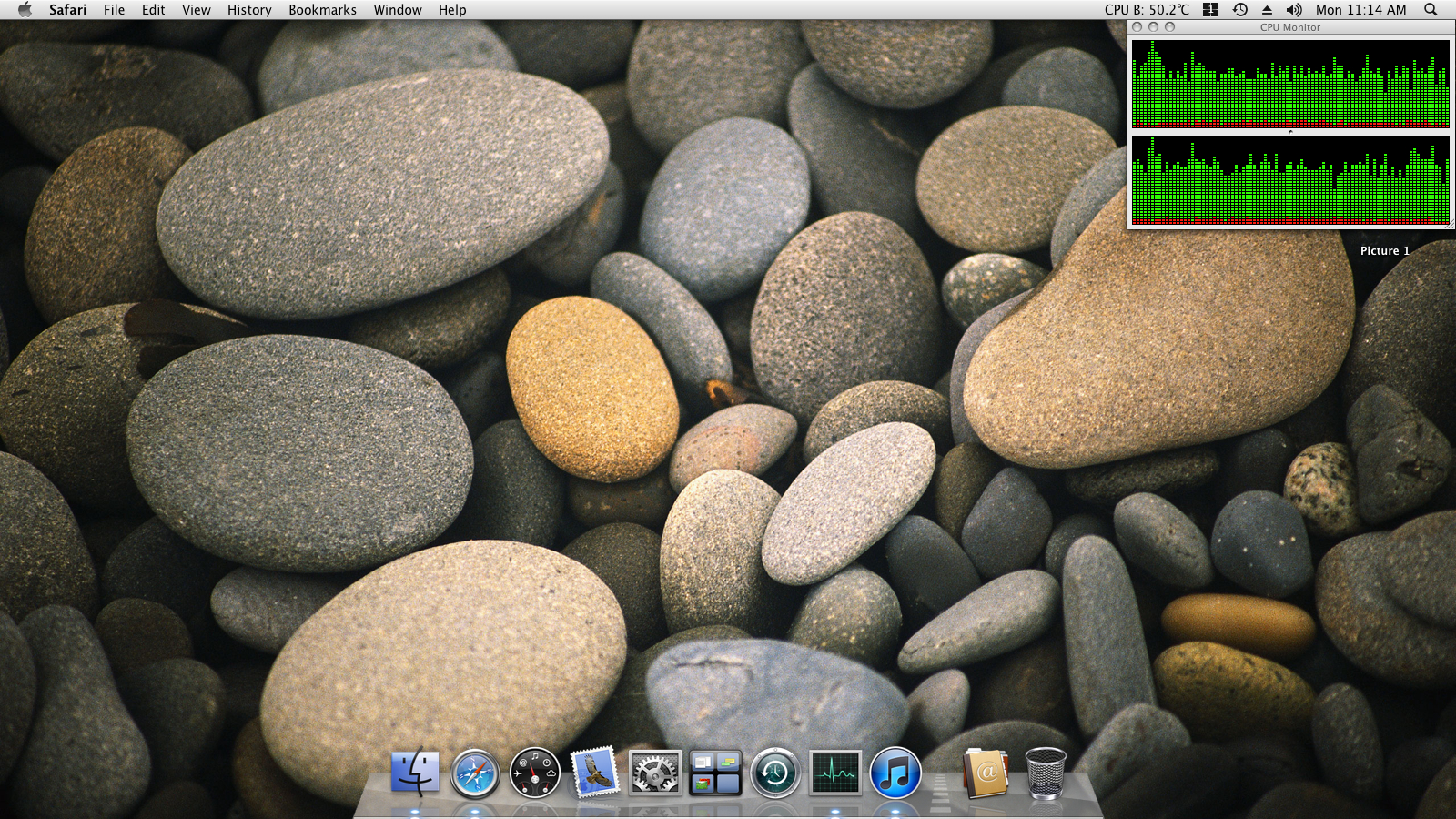This screenshot has height=819, width=1456.
Task: Open Activity Monitor in the dock
Action: pos(835,773)
